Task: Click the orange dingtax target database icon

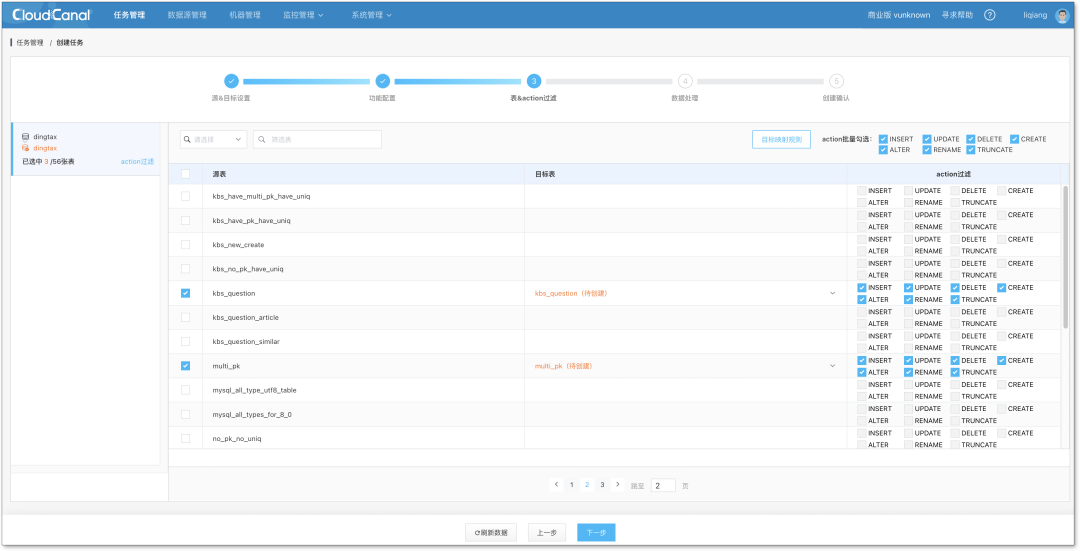Action: [25, 148]
